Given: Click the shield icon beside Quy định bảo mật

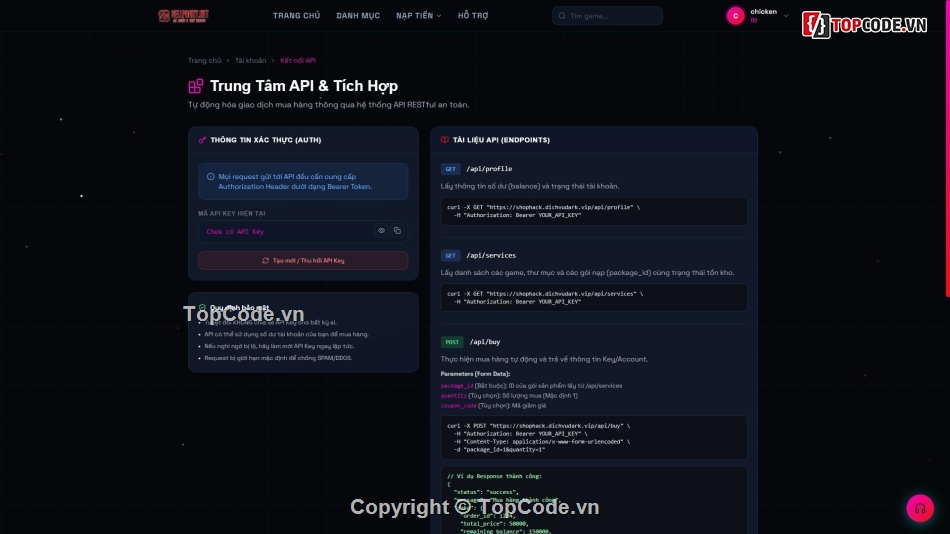Looking at the screenshot, I should click(202, 308).
